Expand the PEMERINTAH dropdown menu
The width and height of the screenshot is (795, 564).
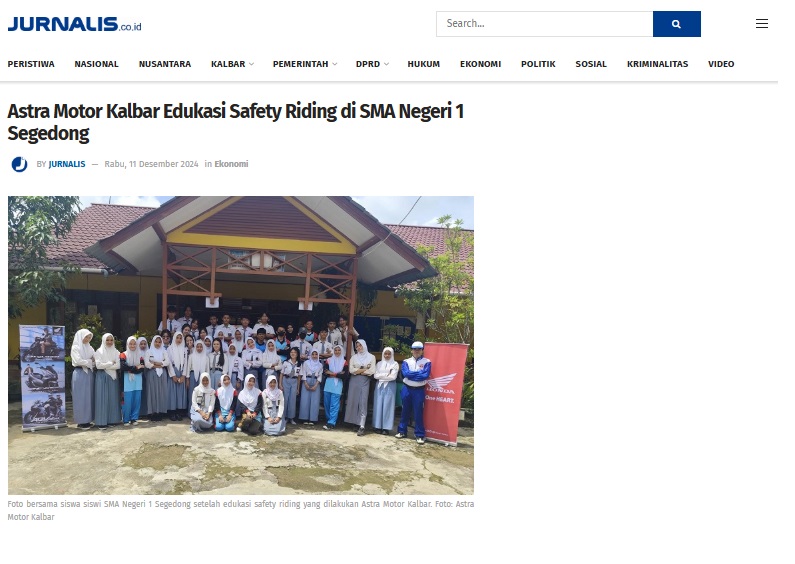click(305, 64)
